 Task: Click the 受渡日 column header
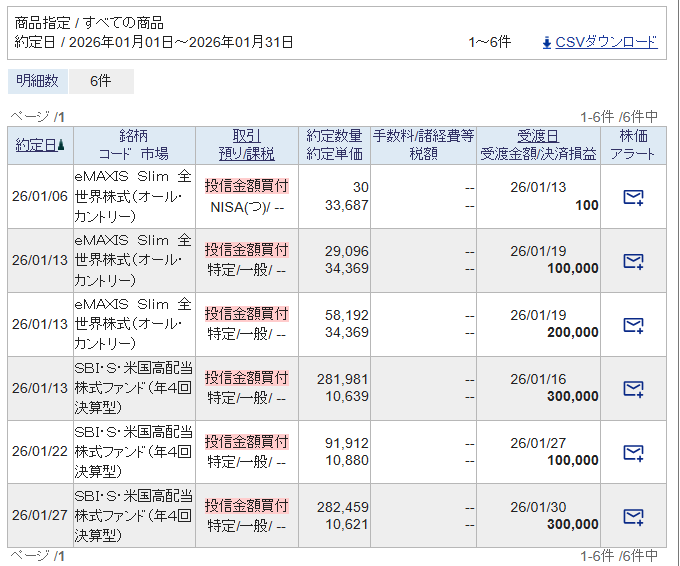click(x=538, y=136)
